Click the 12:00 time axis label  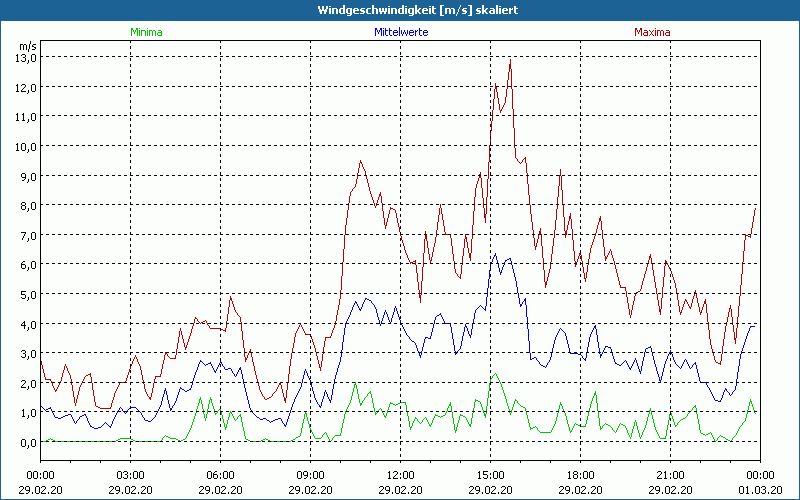pyautogui.click(x=401, y=476)
